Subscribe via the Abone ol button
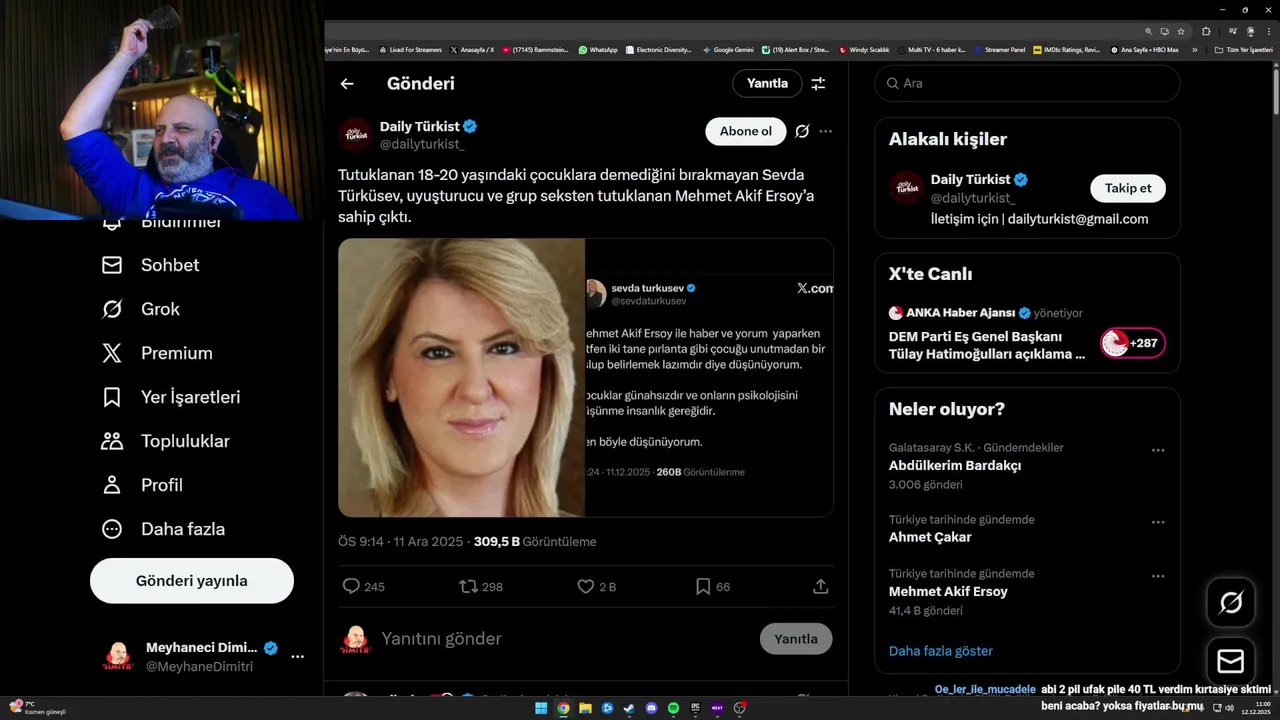The image size is (1280, 720). coord(746,131)
